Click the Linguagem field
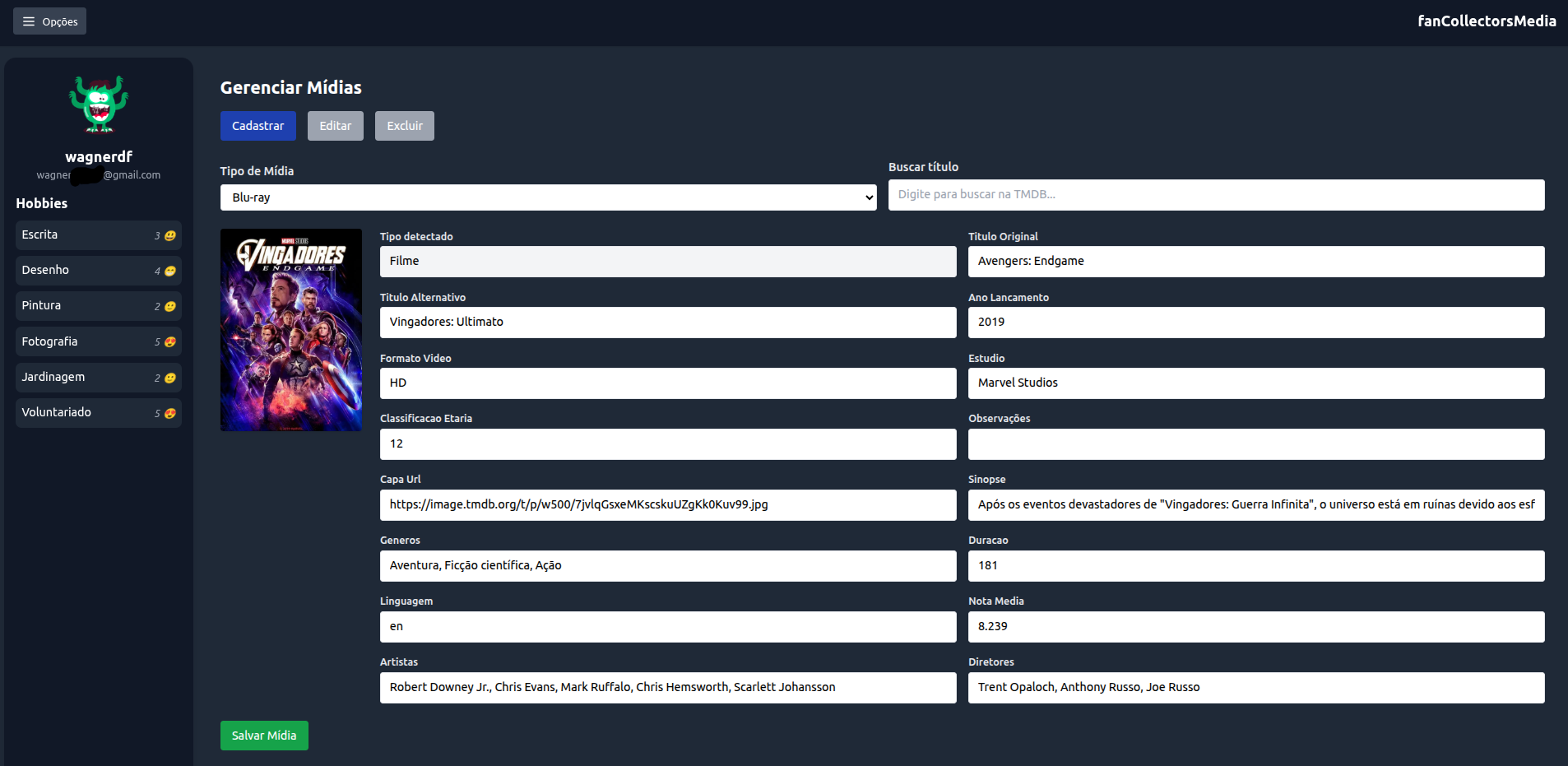Viewport: 1568px width, 766px height. tap(668, 627)
